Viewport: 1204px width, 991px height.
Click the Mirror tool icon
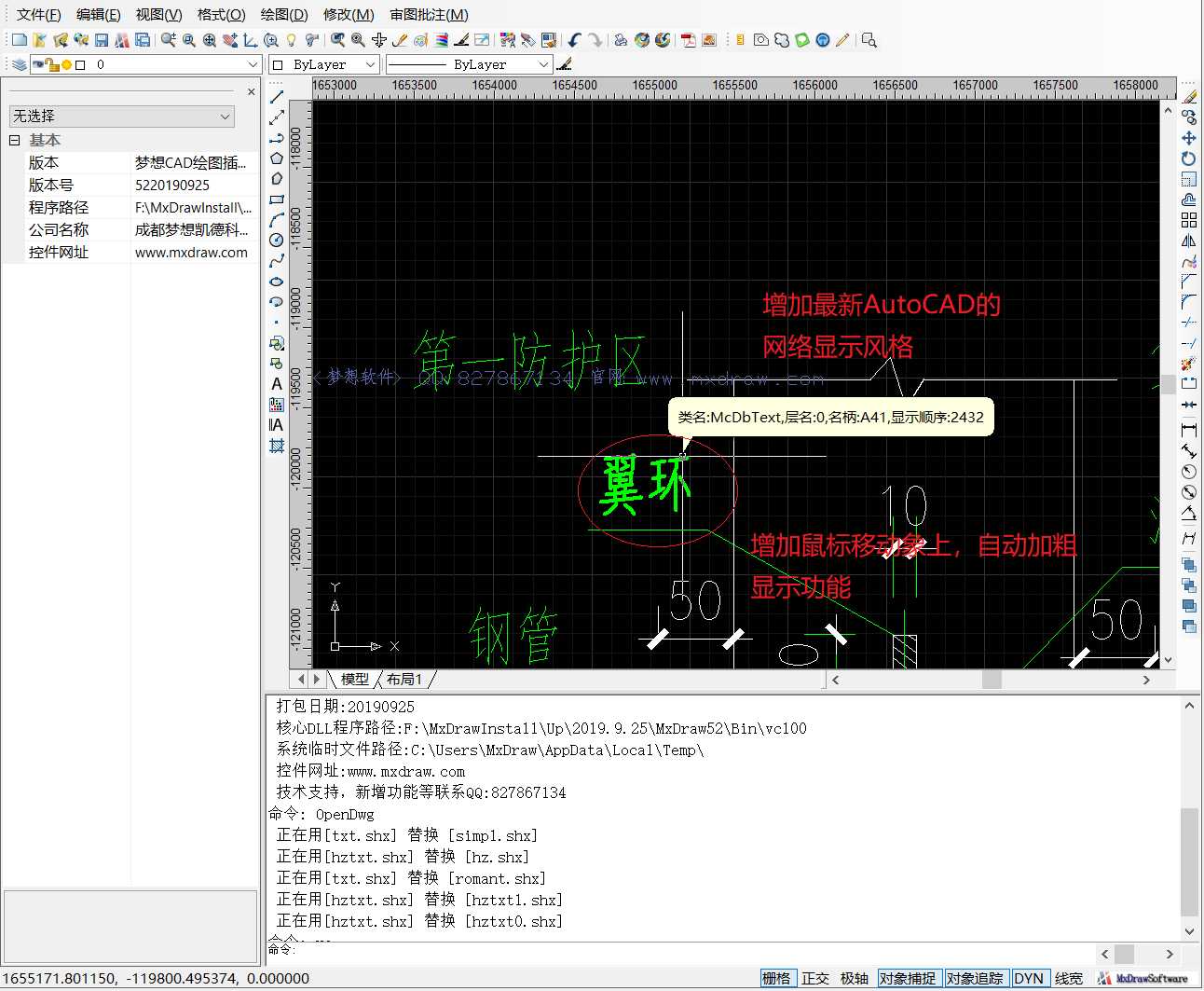[x=1189, y=241]
